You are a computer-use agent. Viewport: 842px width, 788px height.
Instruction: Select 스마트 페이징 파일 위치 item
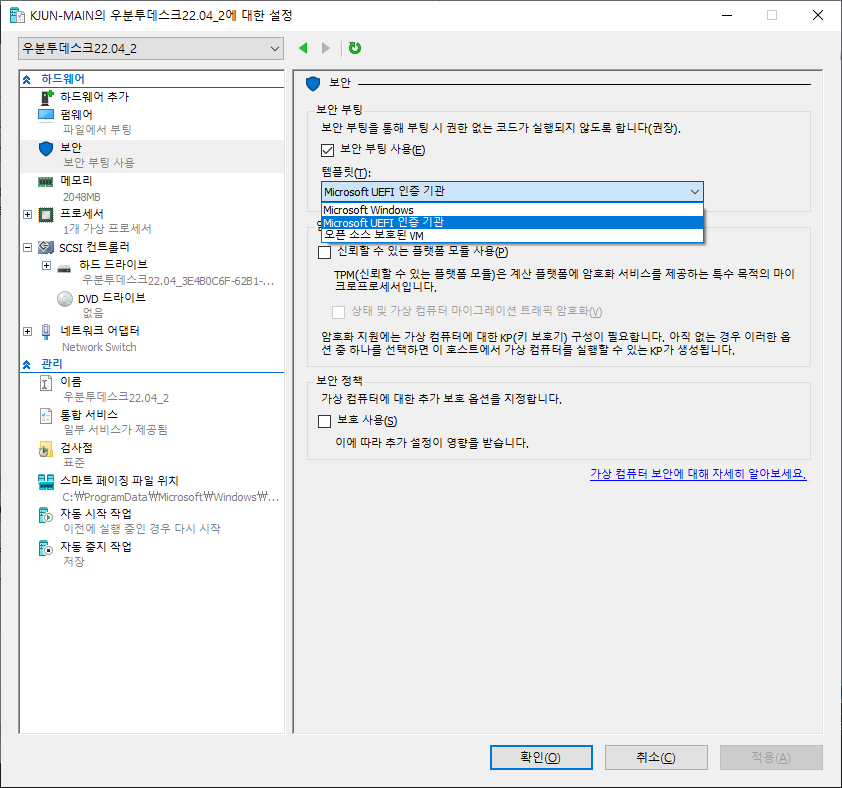click(152, 489)
